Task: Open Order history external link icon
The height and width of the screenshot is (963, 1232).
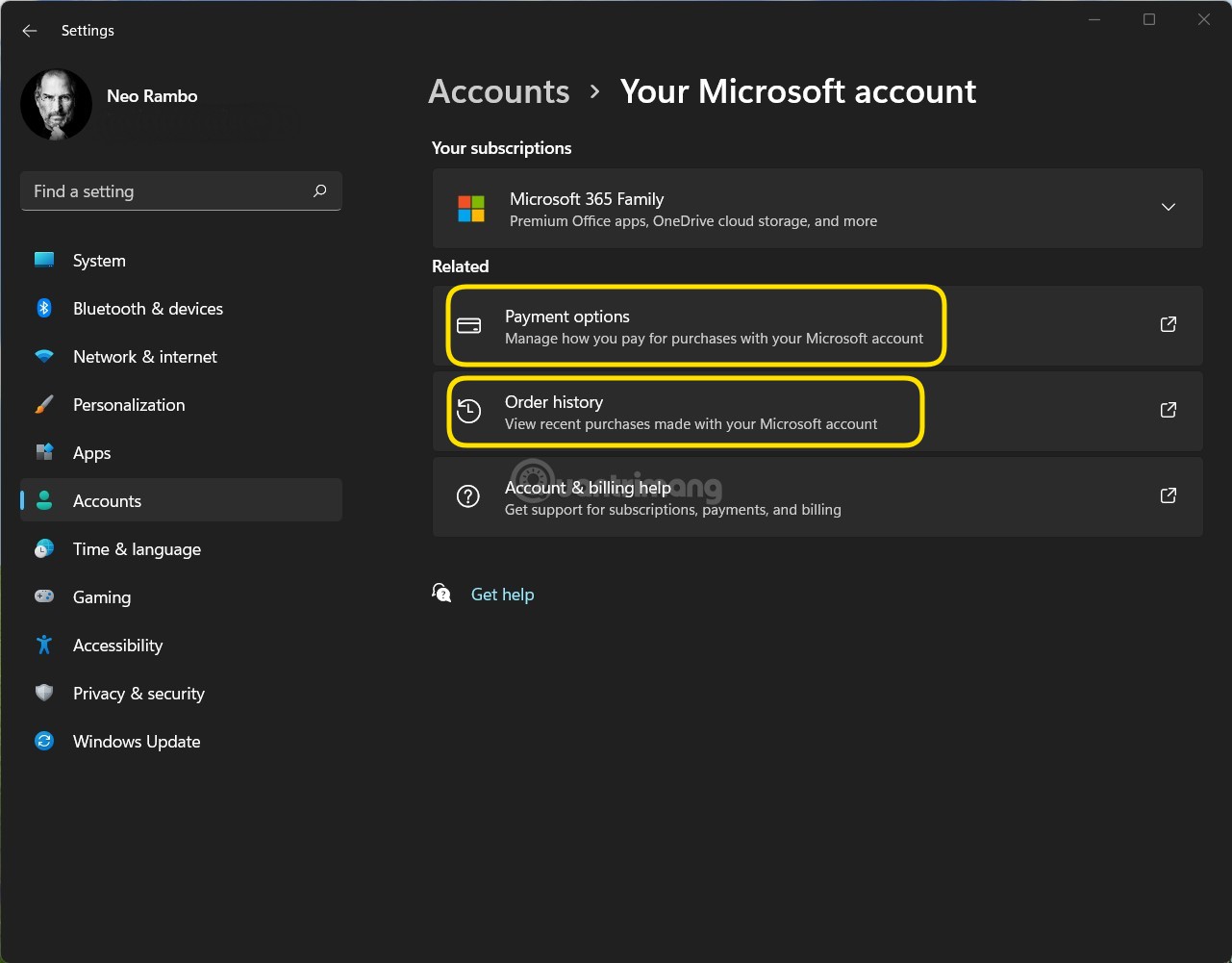Action: click(1168, 411)
